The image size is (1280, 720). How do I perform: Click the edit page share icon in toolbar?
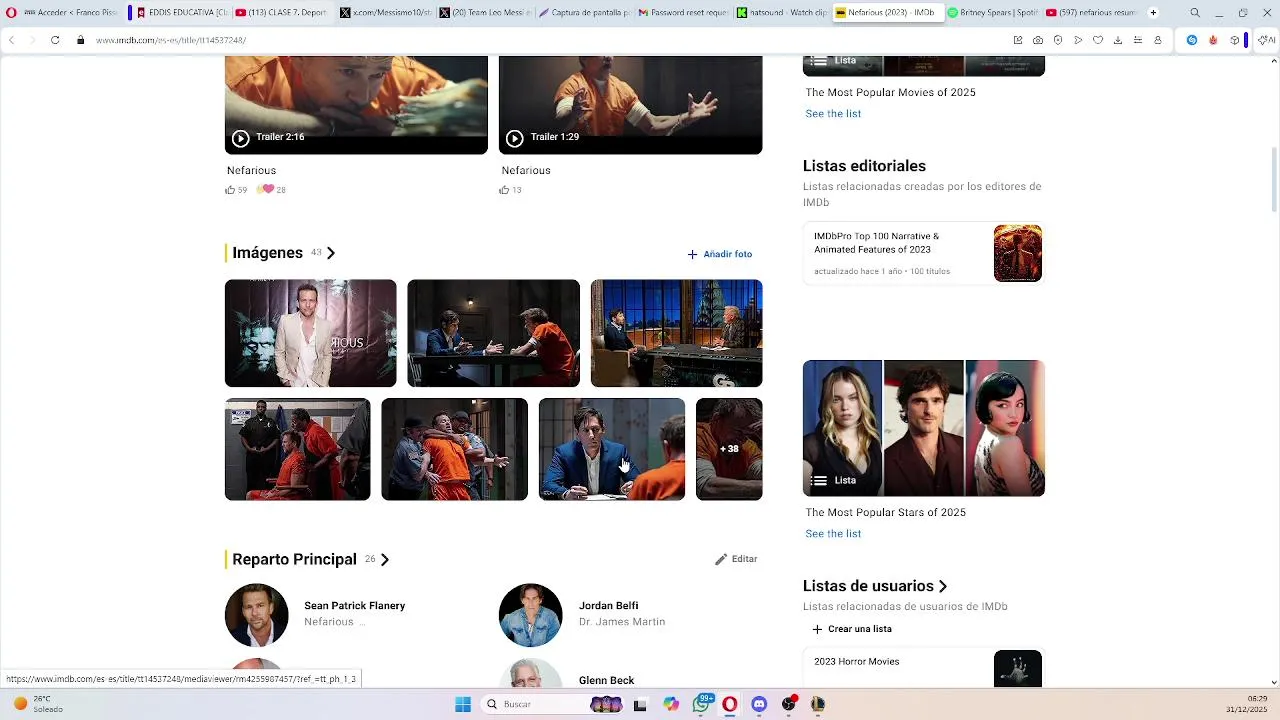pyautogui.click(x=1018, y=40)
